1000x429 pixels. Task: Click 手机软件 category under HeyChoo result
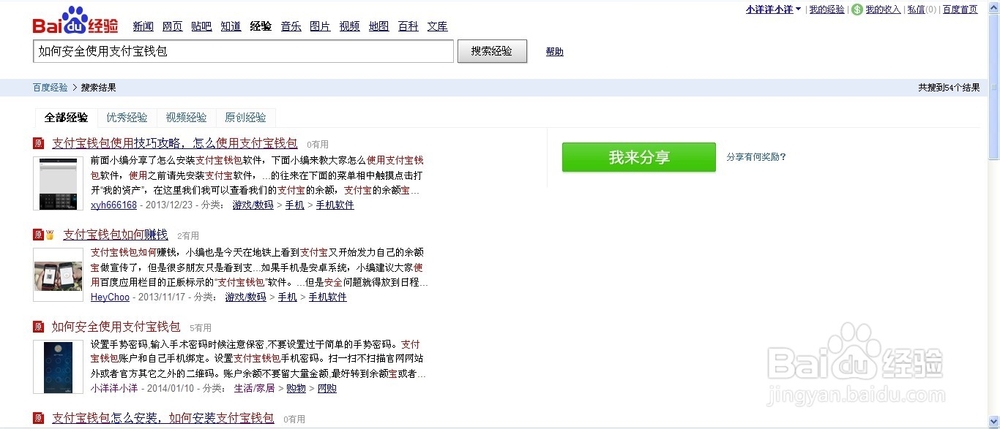click(328, 297)
